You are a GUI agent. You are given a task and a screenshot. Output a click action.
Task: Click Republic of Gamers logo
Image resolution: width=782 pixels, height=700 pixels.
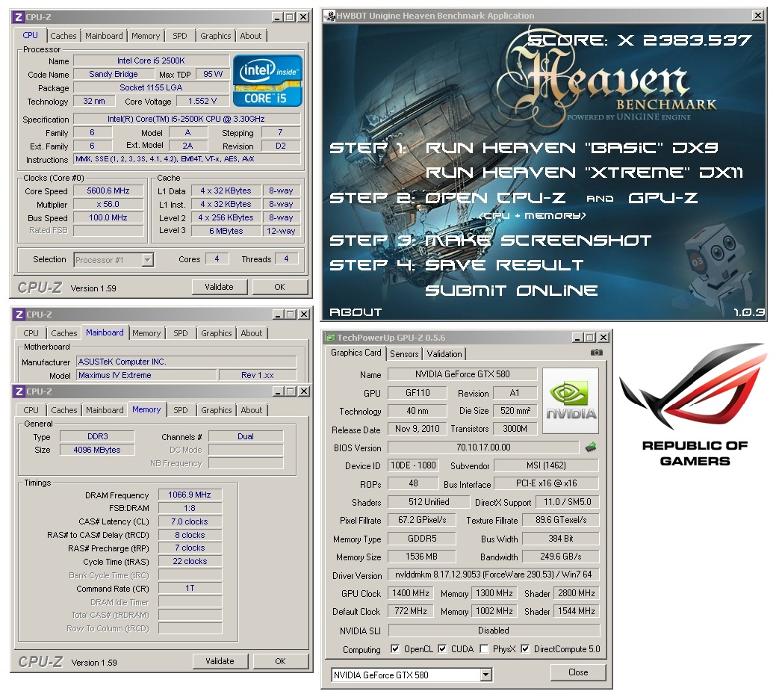[x=695, y=404]
